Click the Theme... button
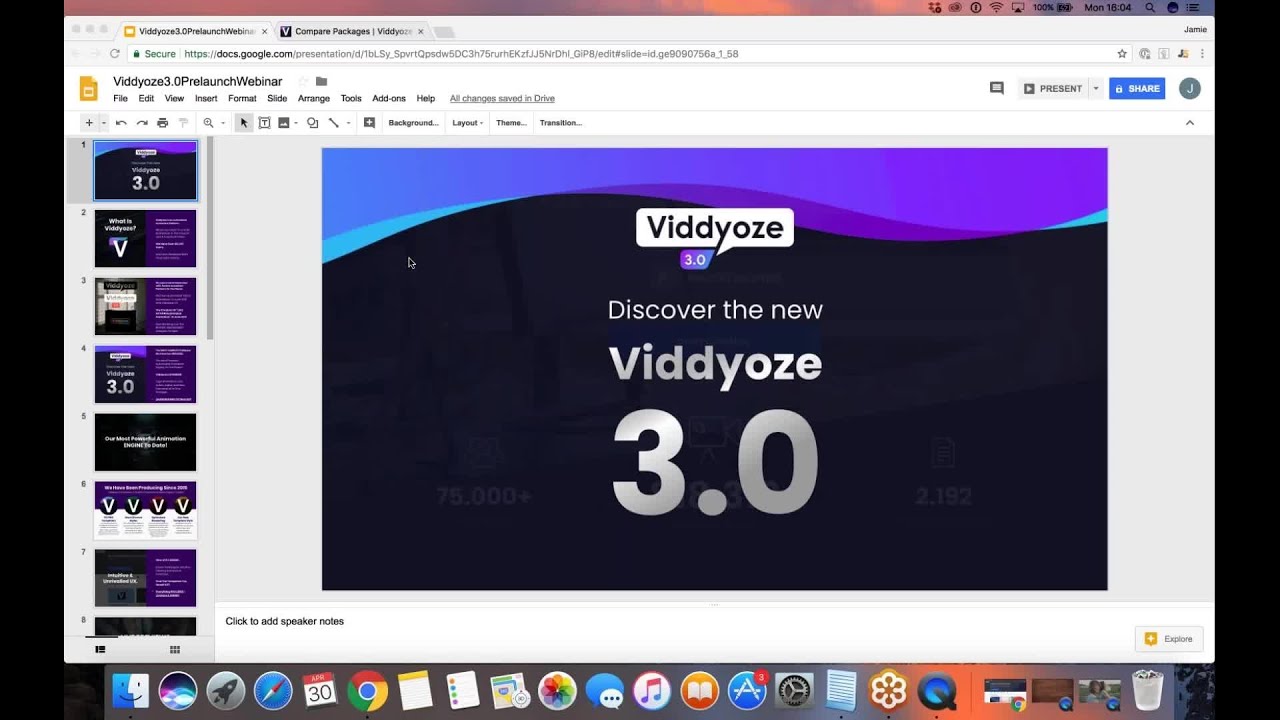The height and width of the screenshot is (720, 1280). (x=511, y=123)
